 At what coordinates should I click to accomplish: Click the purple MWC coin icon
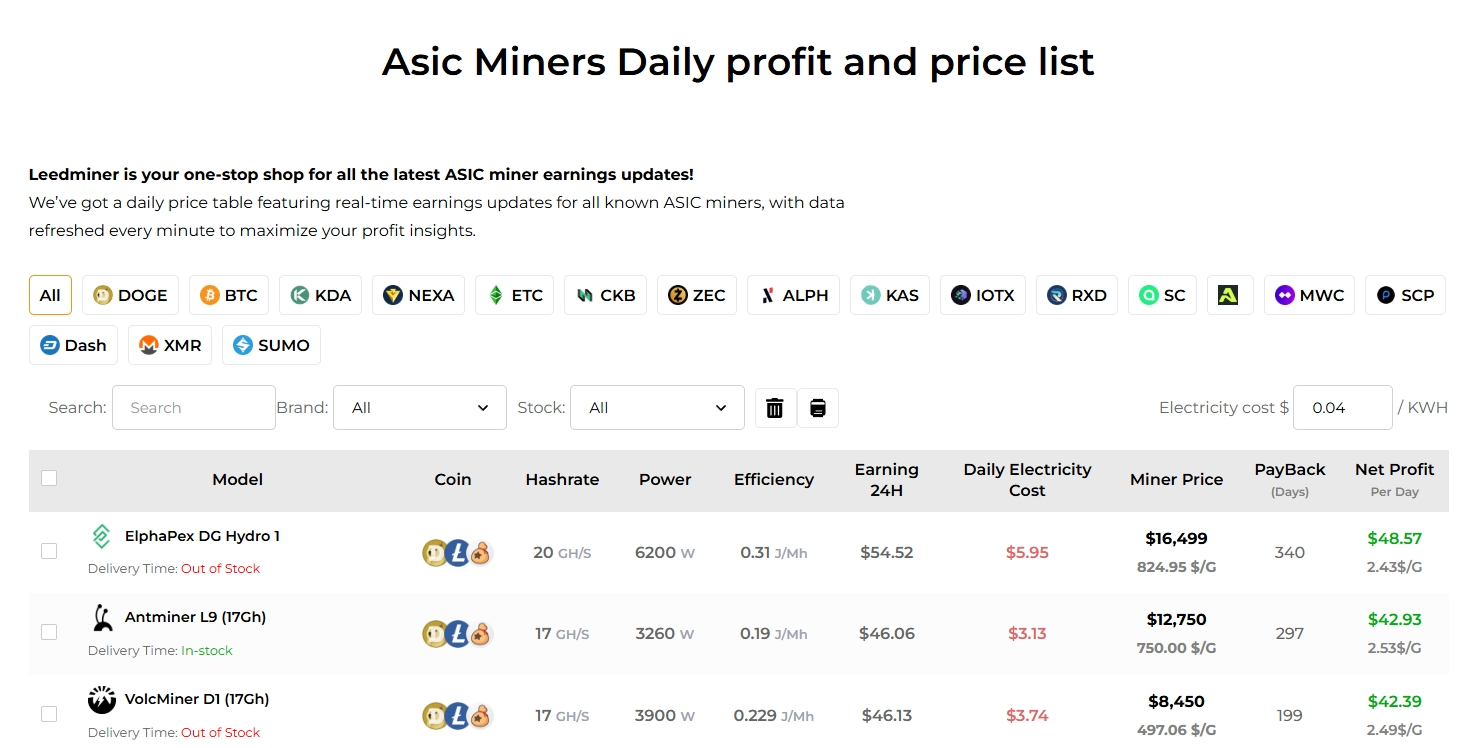1283,295
